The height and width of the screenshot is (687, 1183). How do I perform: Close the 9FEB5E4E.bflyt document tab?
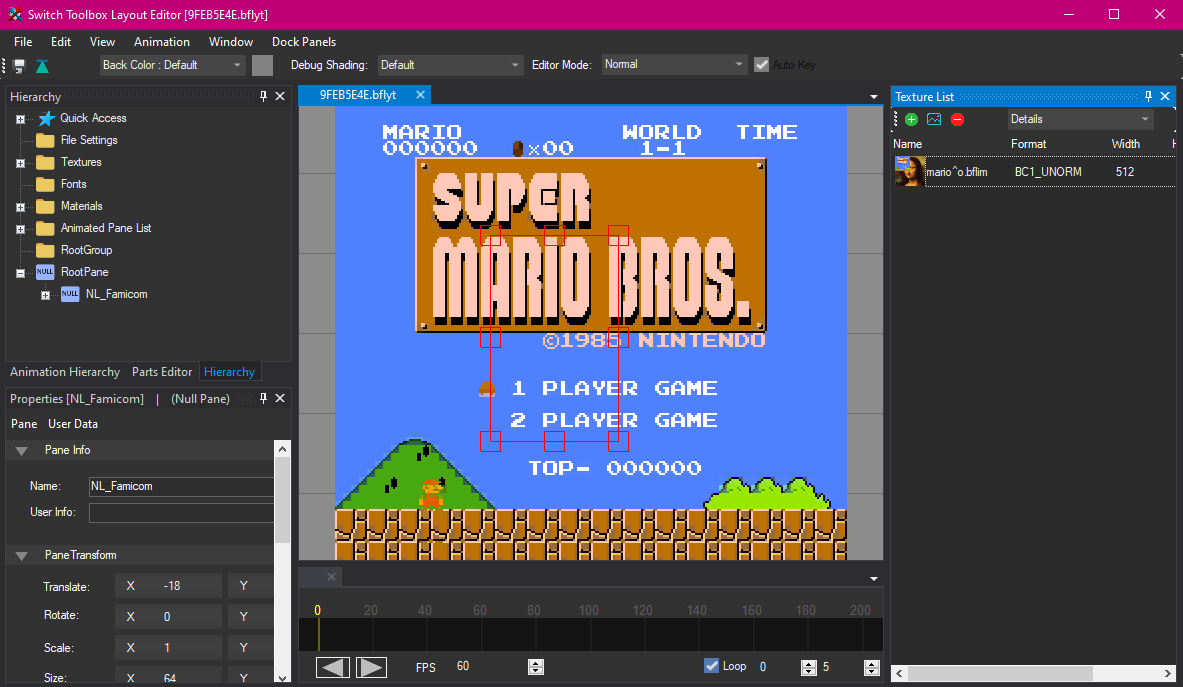tap(420, 94)
